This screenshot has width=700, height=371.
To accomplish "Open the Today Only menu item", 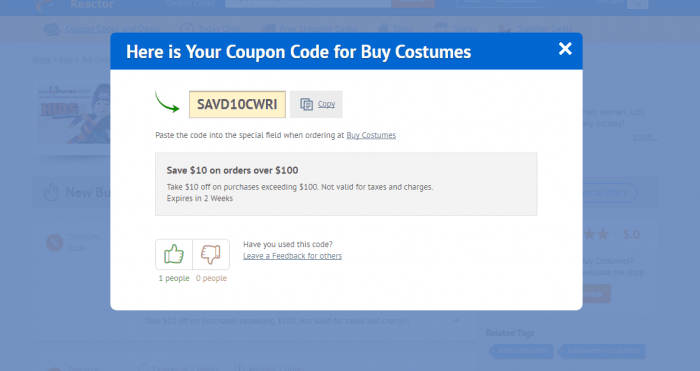I will 219,29.
